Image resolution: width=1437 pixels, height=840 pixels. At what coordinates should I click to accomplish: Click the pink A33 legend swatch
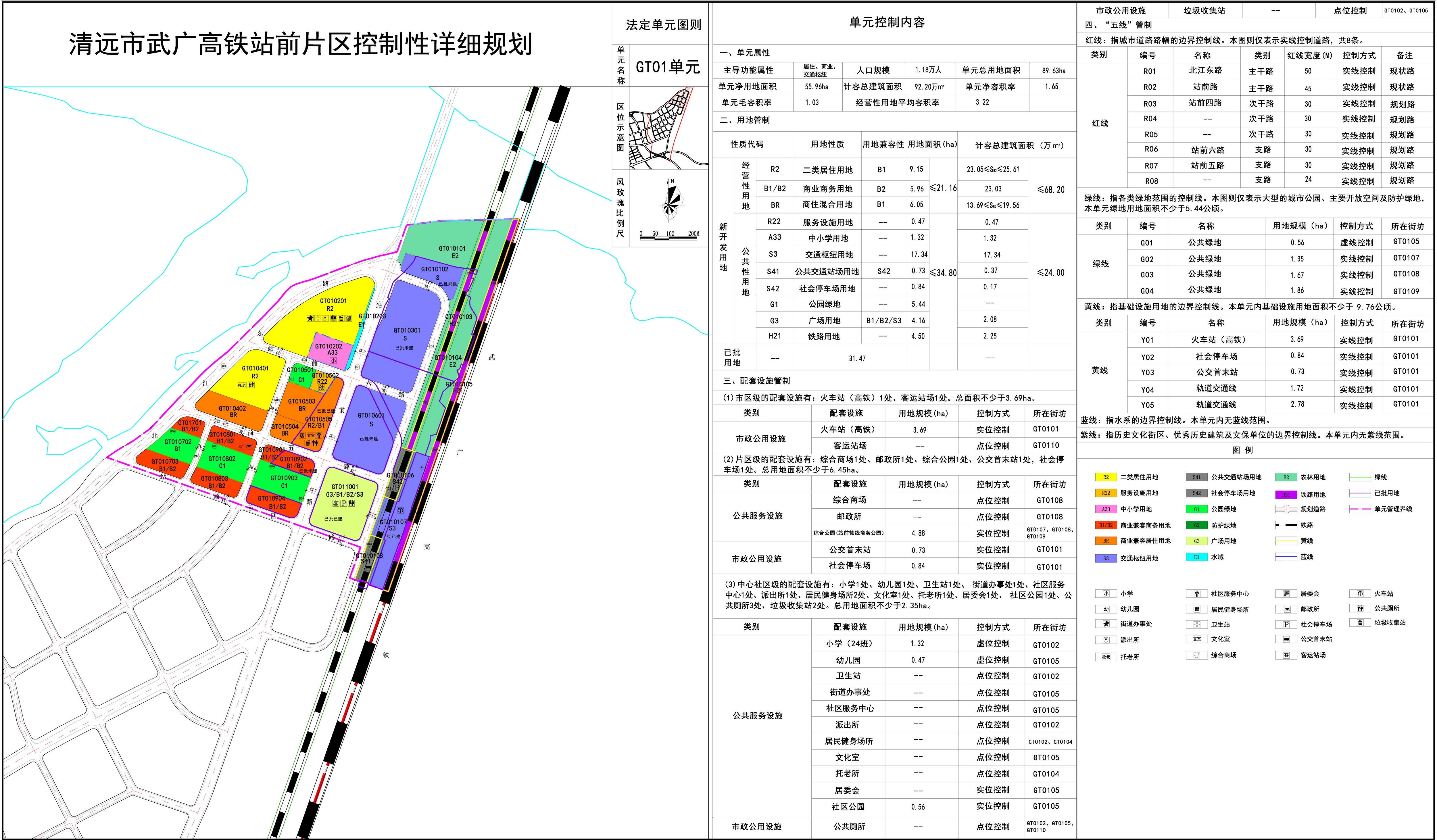(1106, 509)
